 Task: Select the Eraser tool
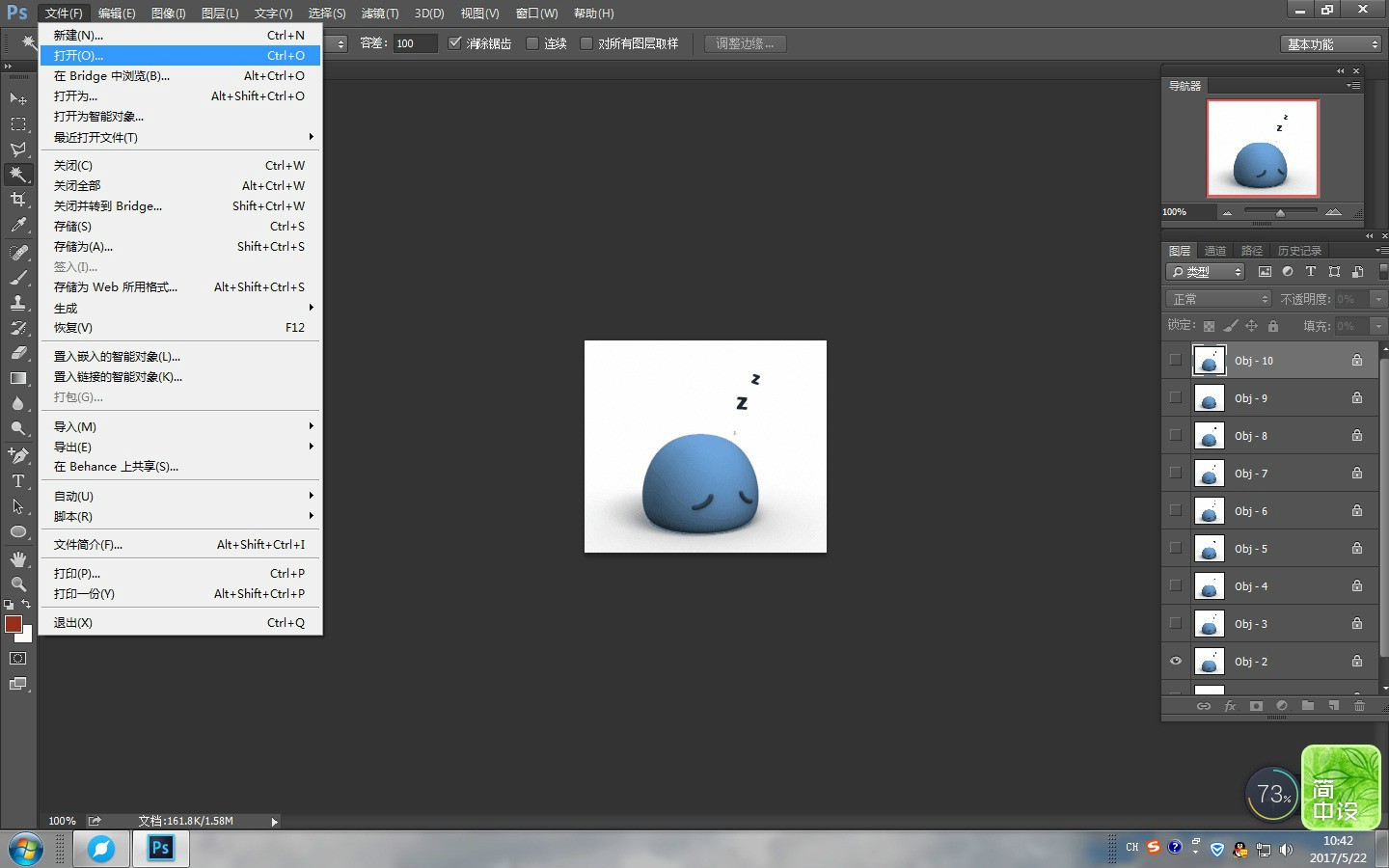click(x=18, y=353)
